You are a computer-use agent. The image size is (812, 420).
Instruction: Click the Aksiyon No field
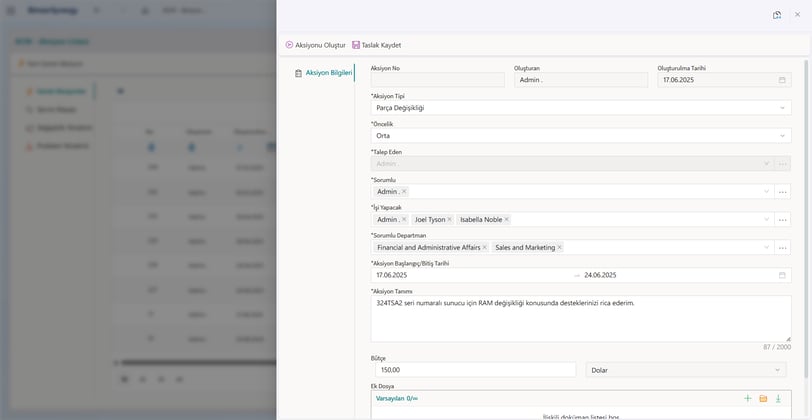438,80
